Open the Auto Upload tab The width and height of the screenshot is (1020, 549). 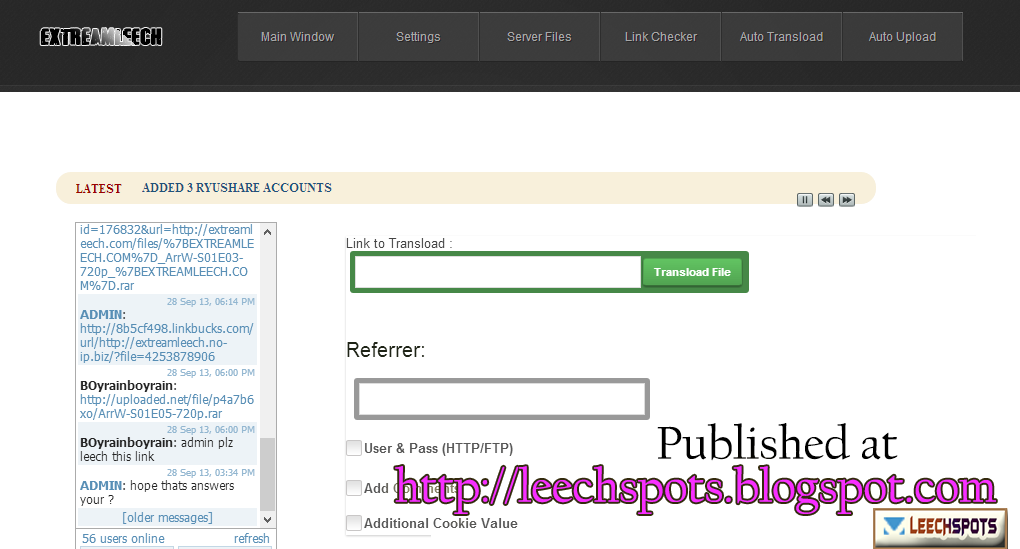coord(902,37)
